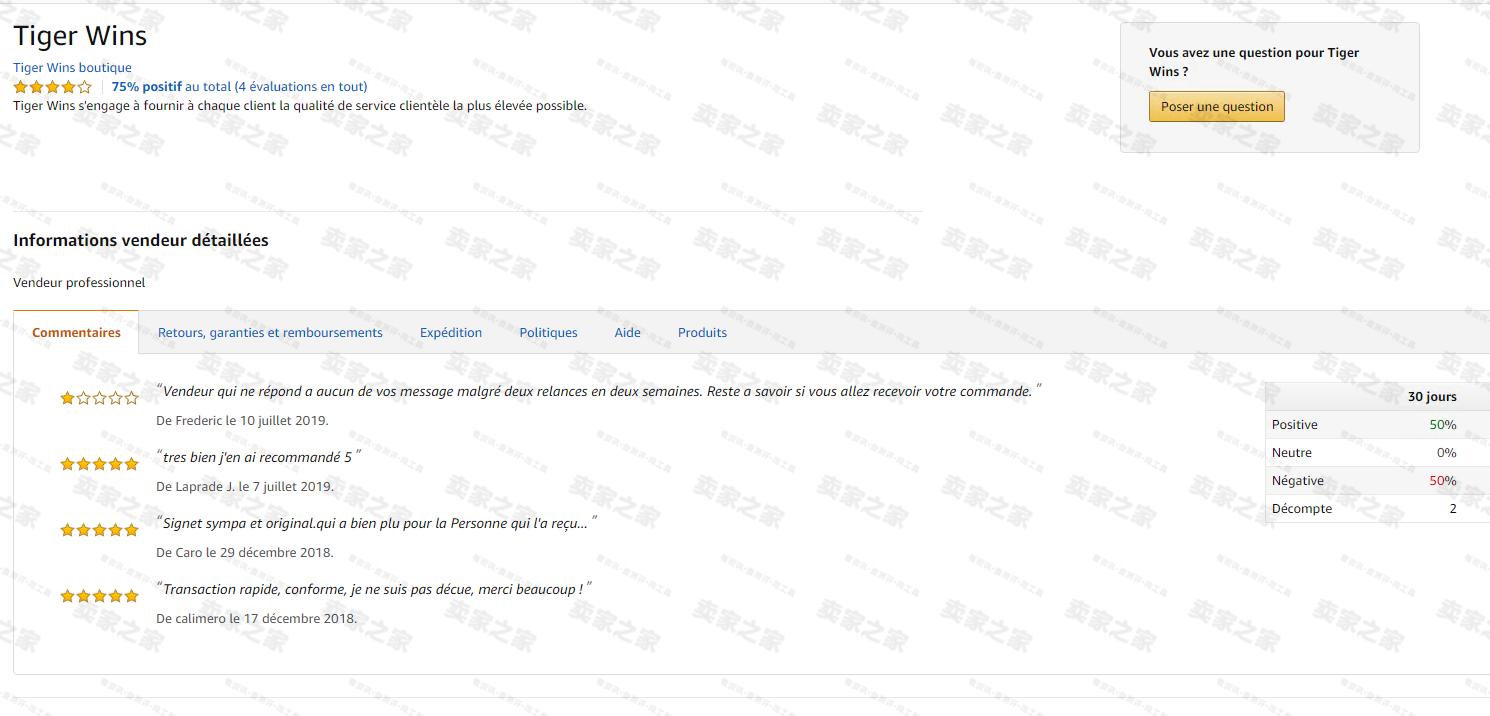Viewport: 1490px width, 716px height.
Task: Click the five-star rating on Caro's review
Action: [99, 530]
